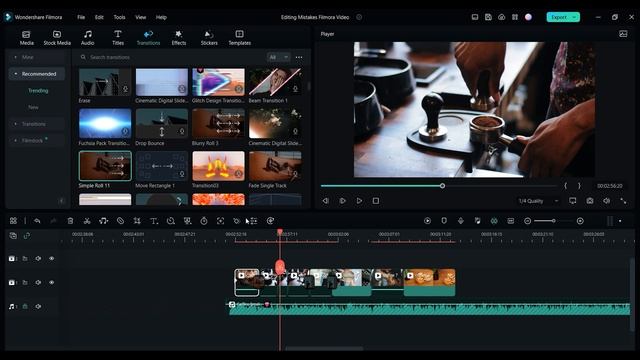Click the player progress slider handle
640x360 pixels.
pos(442,186)
